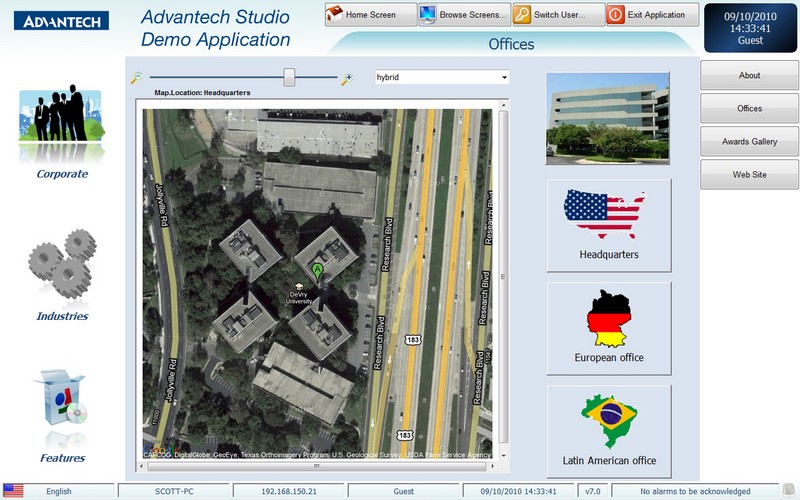The image size is (800, 500).
Task: Click the Industries label
Action: [x=62, y=316]
